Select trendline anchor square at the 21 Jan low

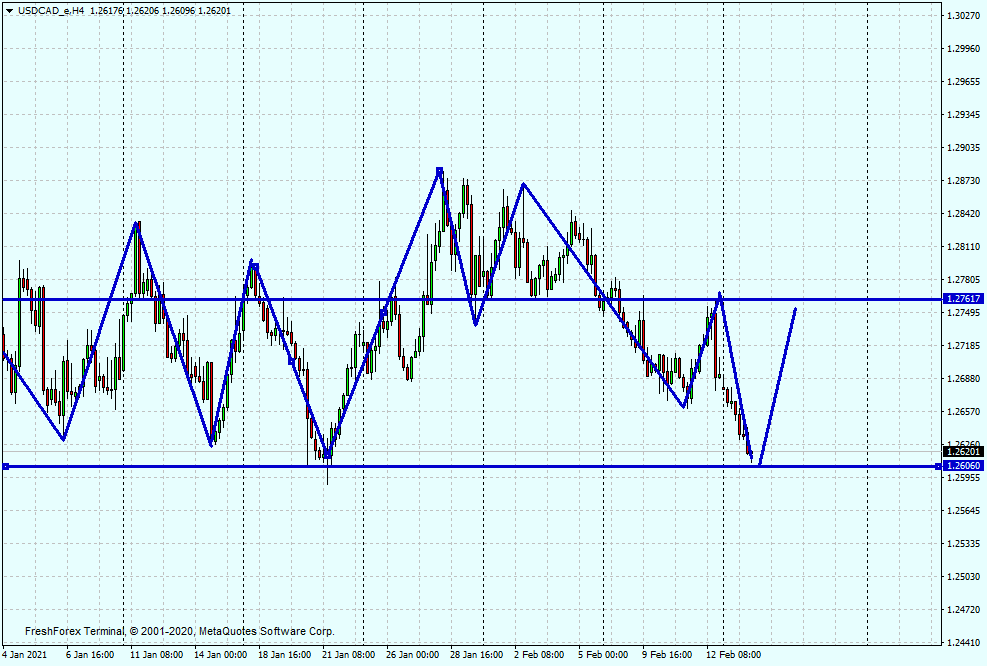click(x=327, y=454)
